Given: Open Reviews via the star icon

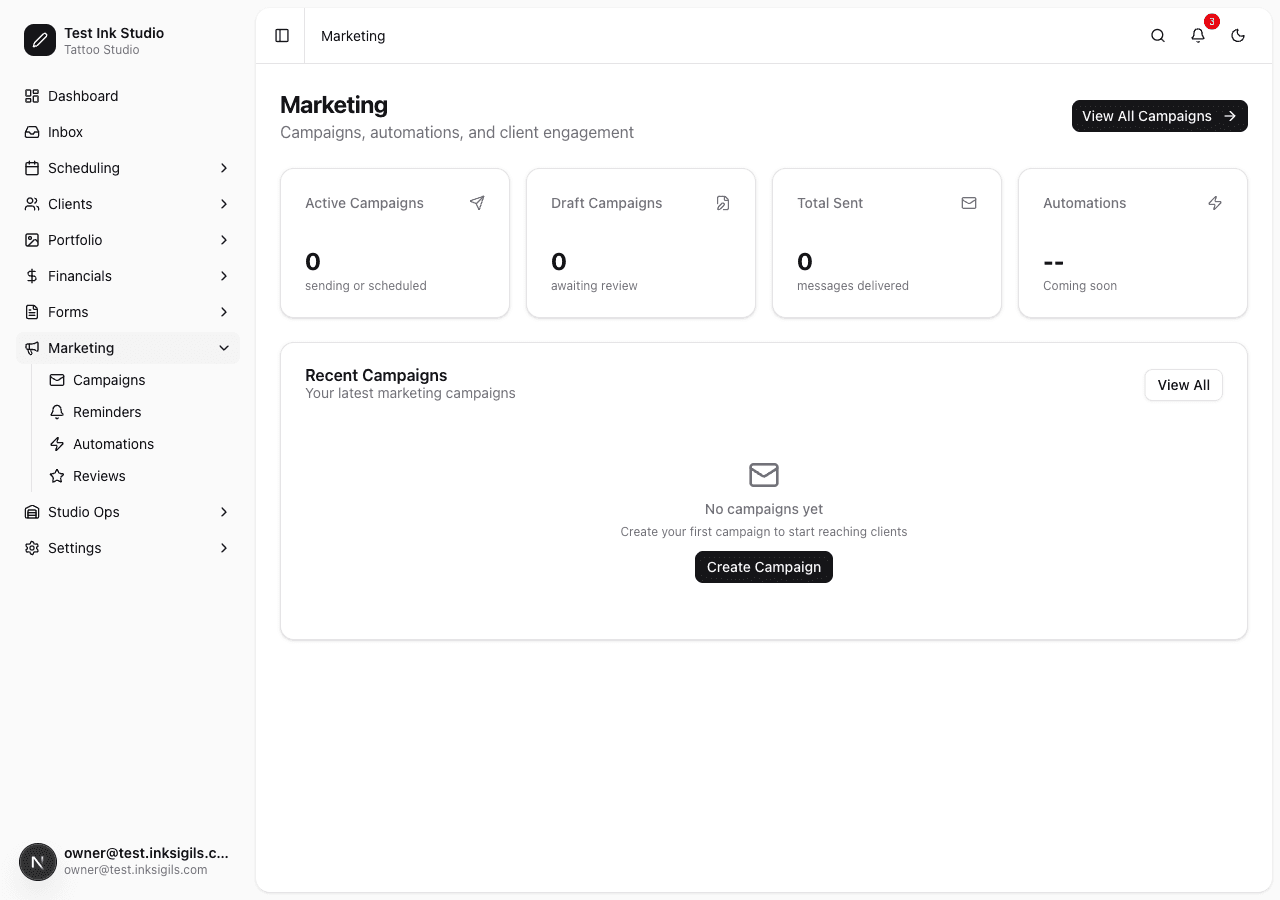Looking at the screenshot, I should (58, 476).
